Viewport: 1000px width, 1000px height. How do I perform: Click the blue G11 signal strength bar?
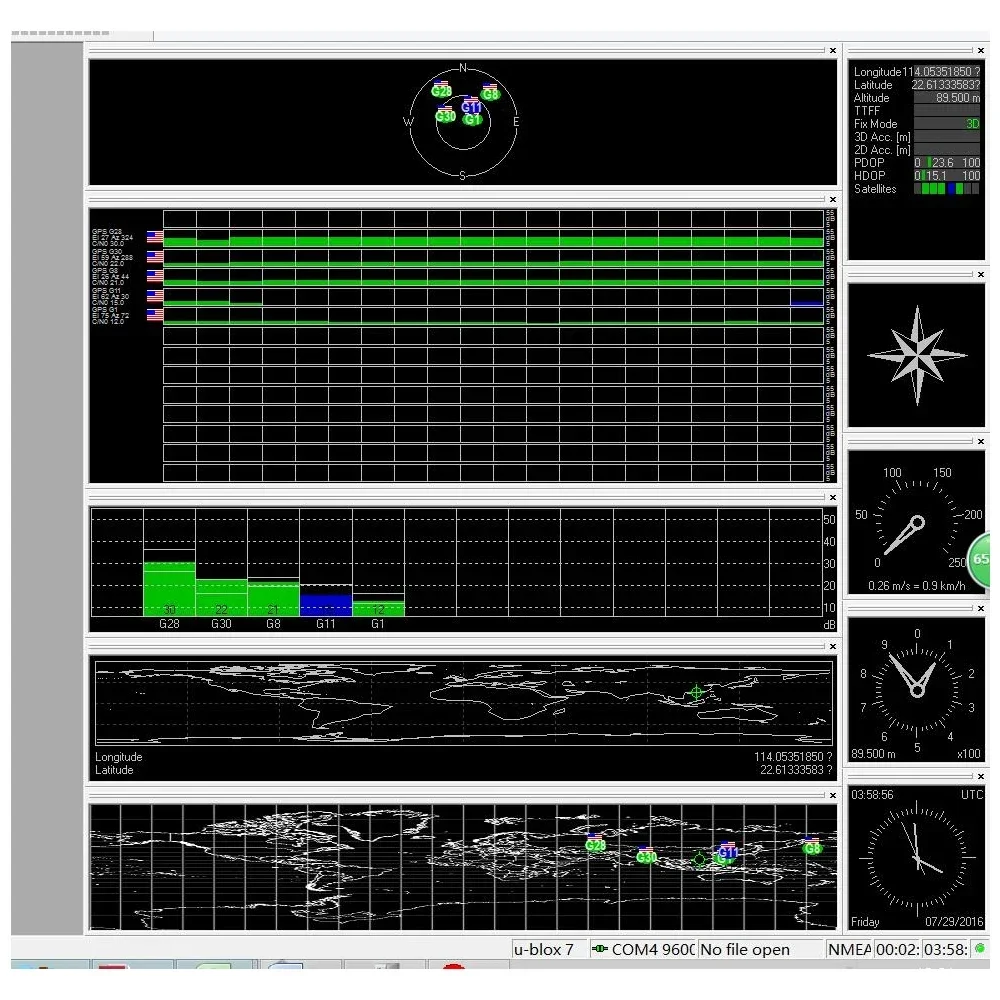(x=326, y=604)
